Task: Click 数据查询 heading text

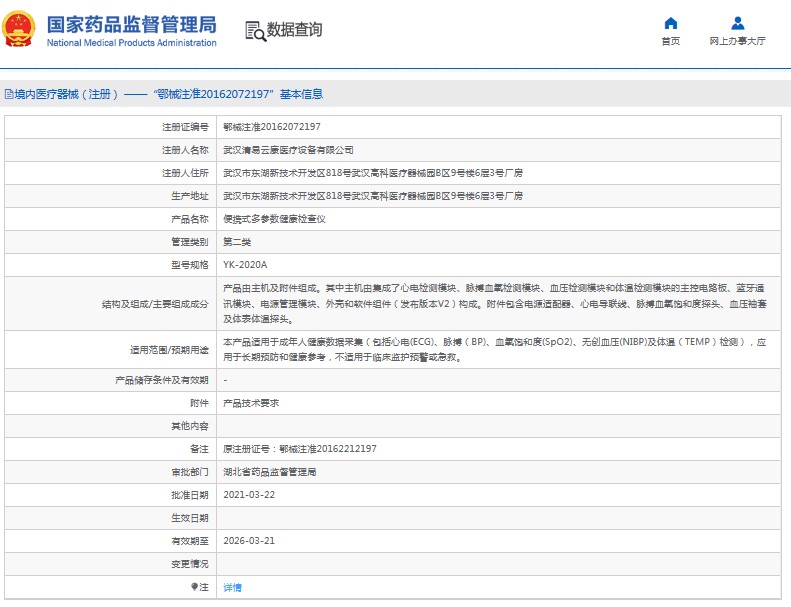Action: click(294, 30)
